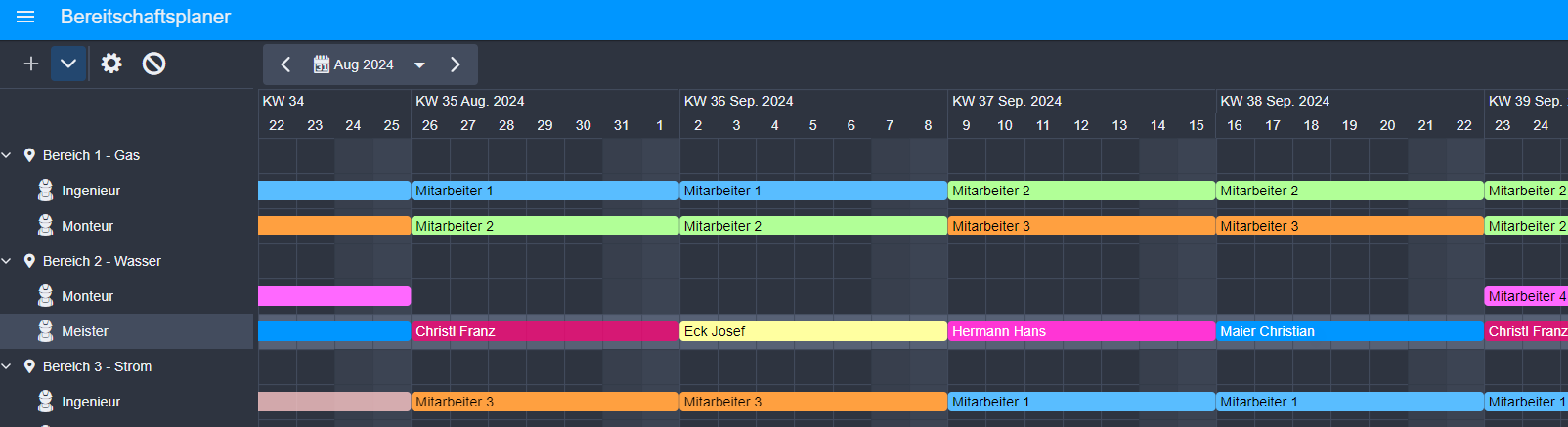The height and width of the screenshot is (427, 1568).
Task: Select KW 35 Aug. 2024 week header
Action: (544, 101)
